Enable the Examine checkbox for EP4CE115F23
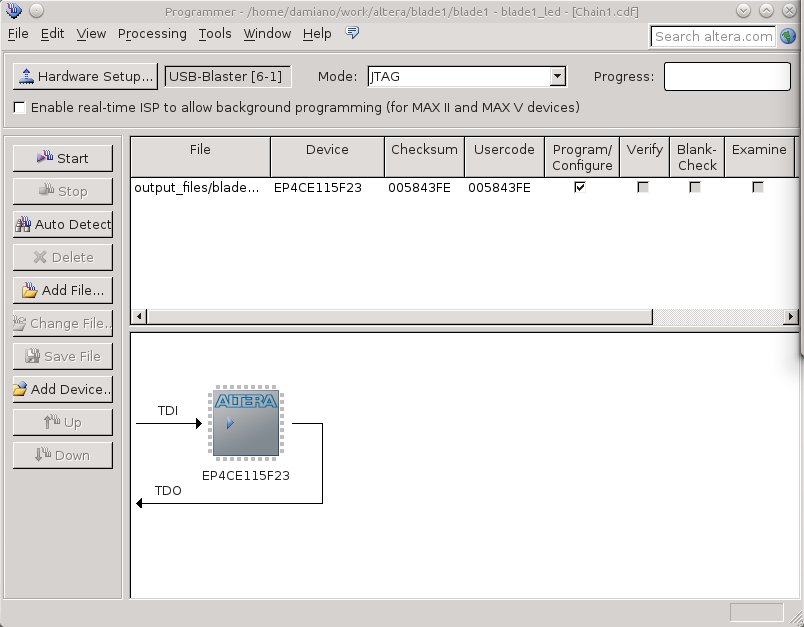804x627 pixels. coord(758,187)
